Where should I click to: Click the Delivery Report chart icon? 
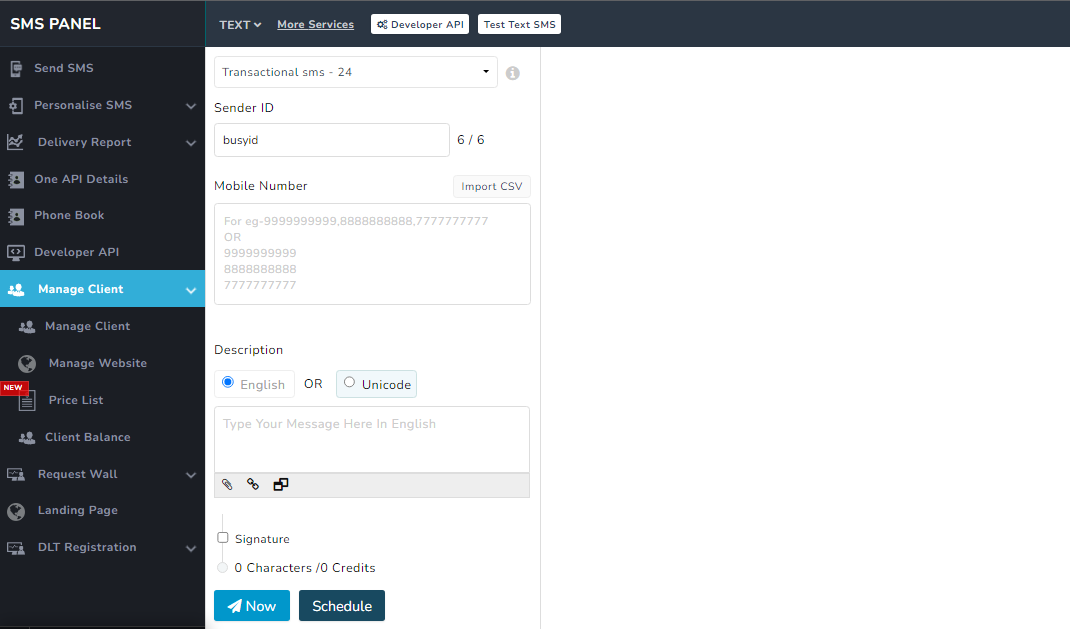(x=15, y=142)
